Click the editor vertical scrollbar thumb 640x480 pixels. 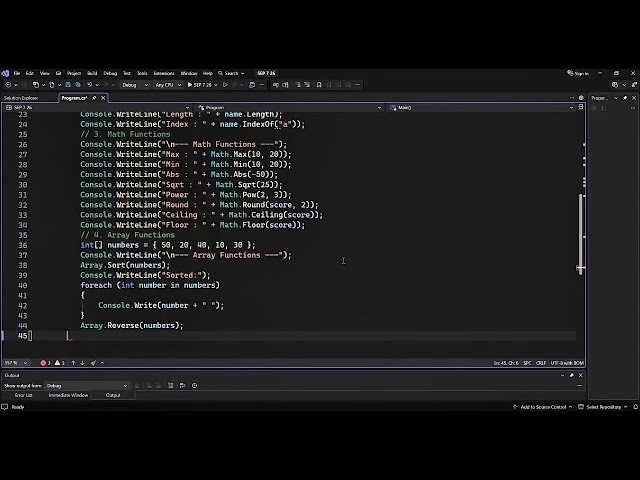point(580,232)
